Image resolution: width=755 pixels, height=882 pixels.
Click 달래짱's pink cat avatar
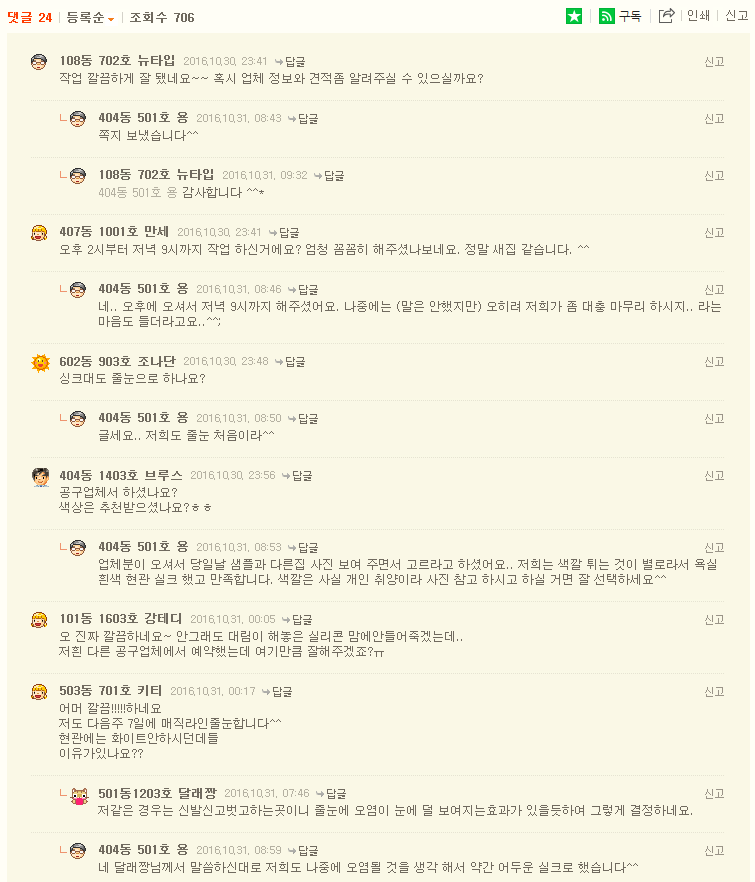click(79, 795)
